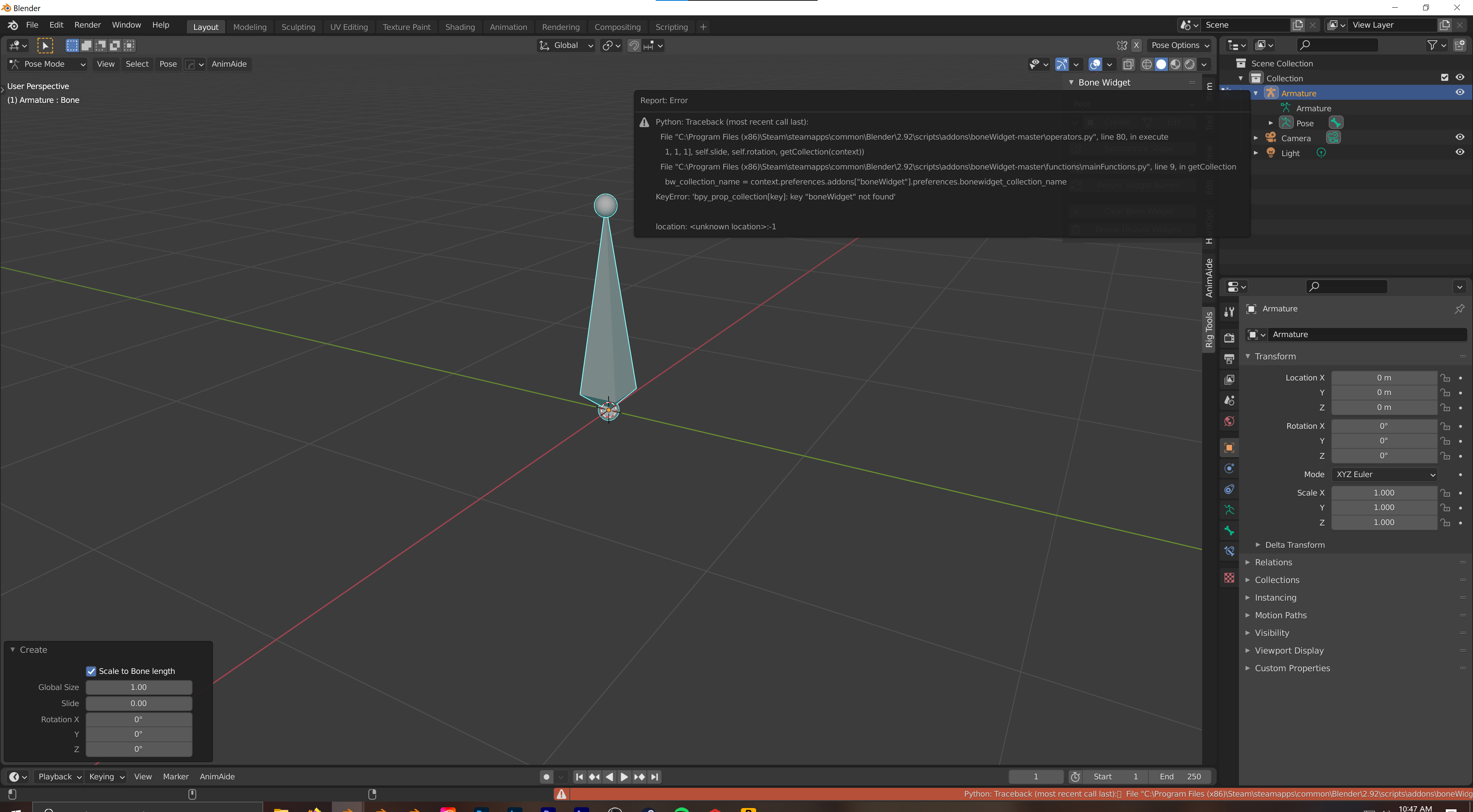The height and width of the screenshot is (812, 1473).
Task: Enable snapping magnet icon in header
Action: [x=633, y=46]
